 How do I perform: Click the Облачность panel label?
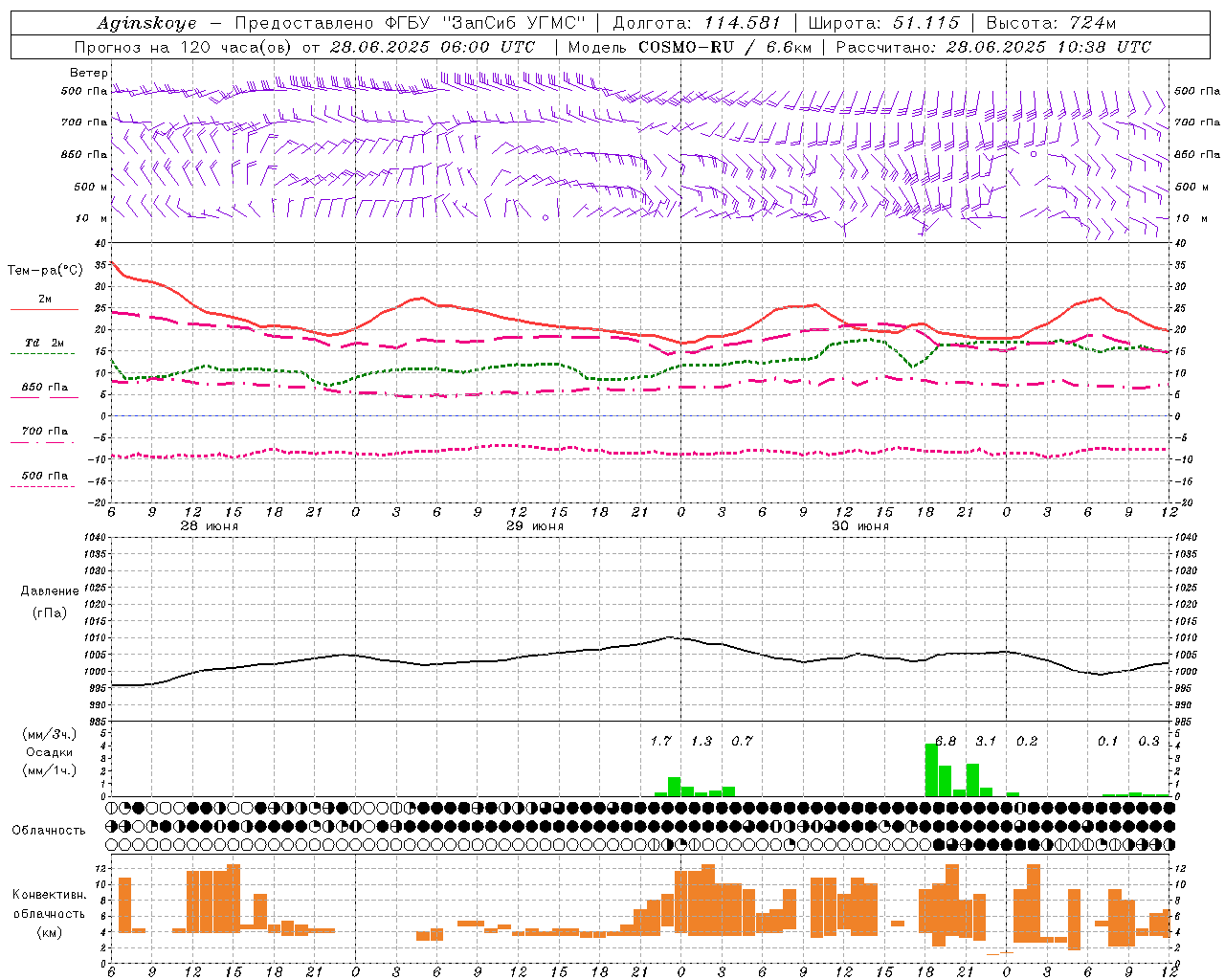pyautogui.click(x=49, y=830)
